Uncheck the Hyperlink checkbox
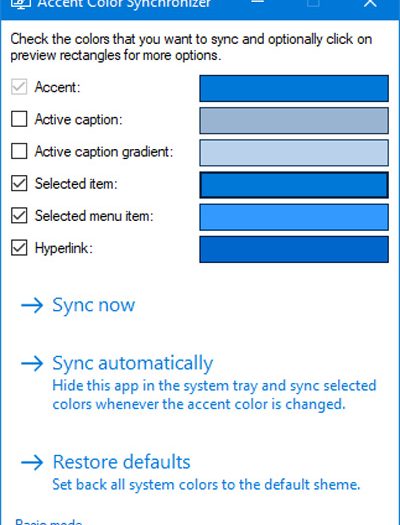This screenshot has height=525, width=400. 19,248
